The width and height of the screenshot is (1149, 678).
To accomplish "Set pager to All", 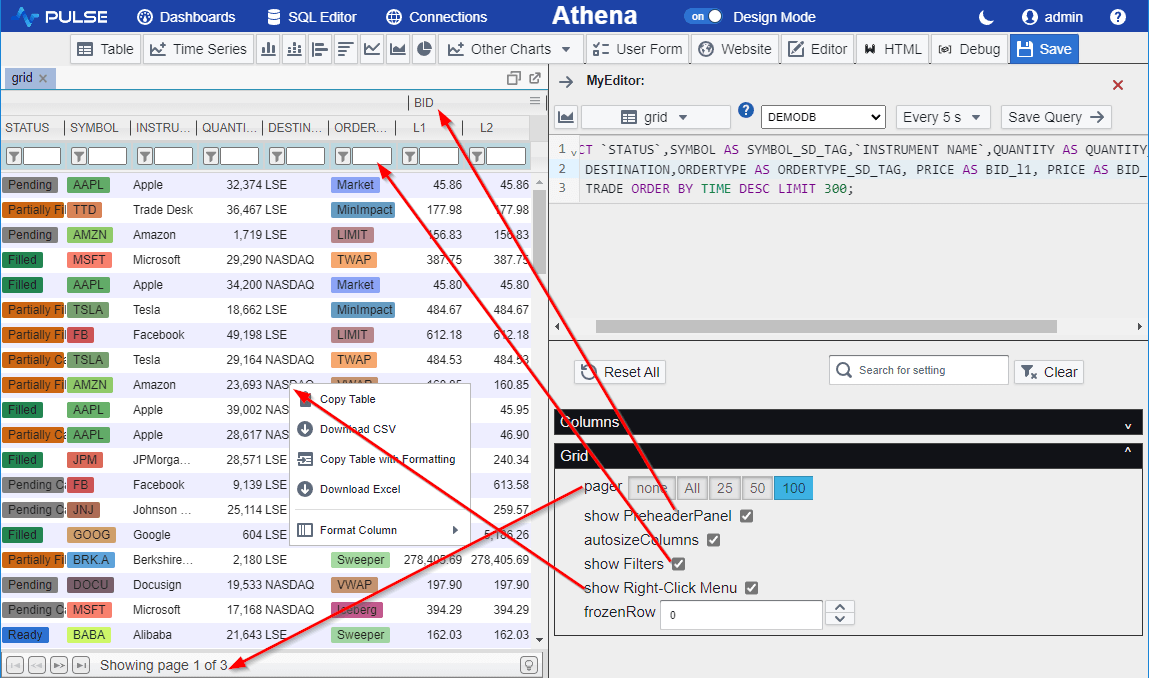I will 692,488.
